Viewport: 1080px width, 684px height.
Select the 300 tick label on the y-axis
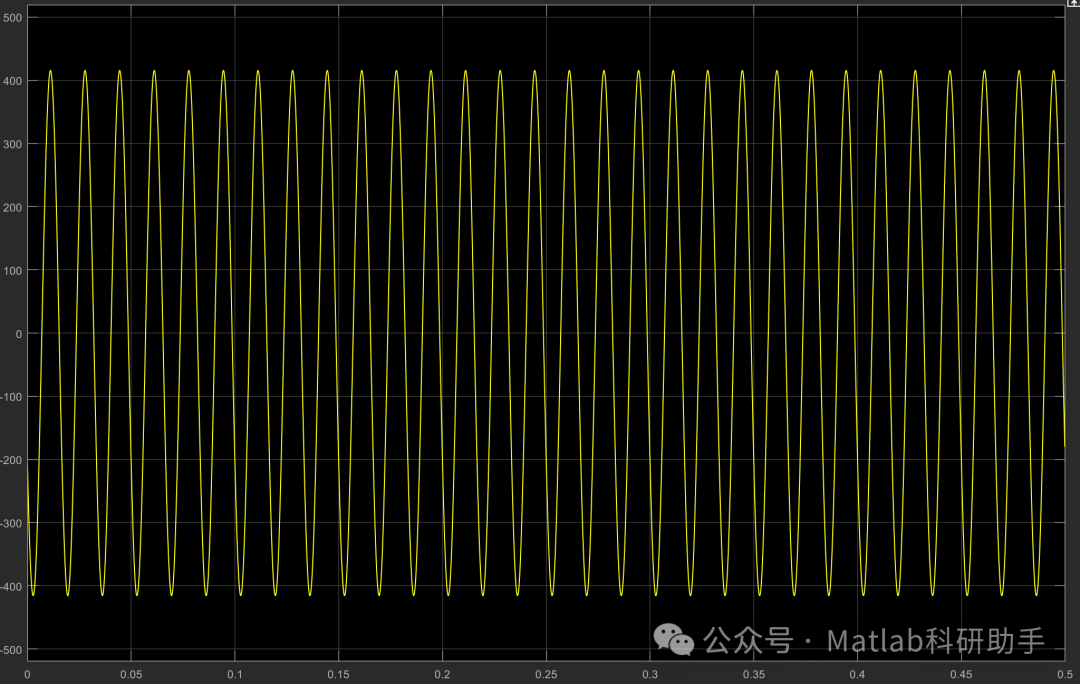[12, 144]
